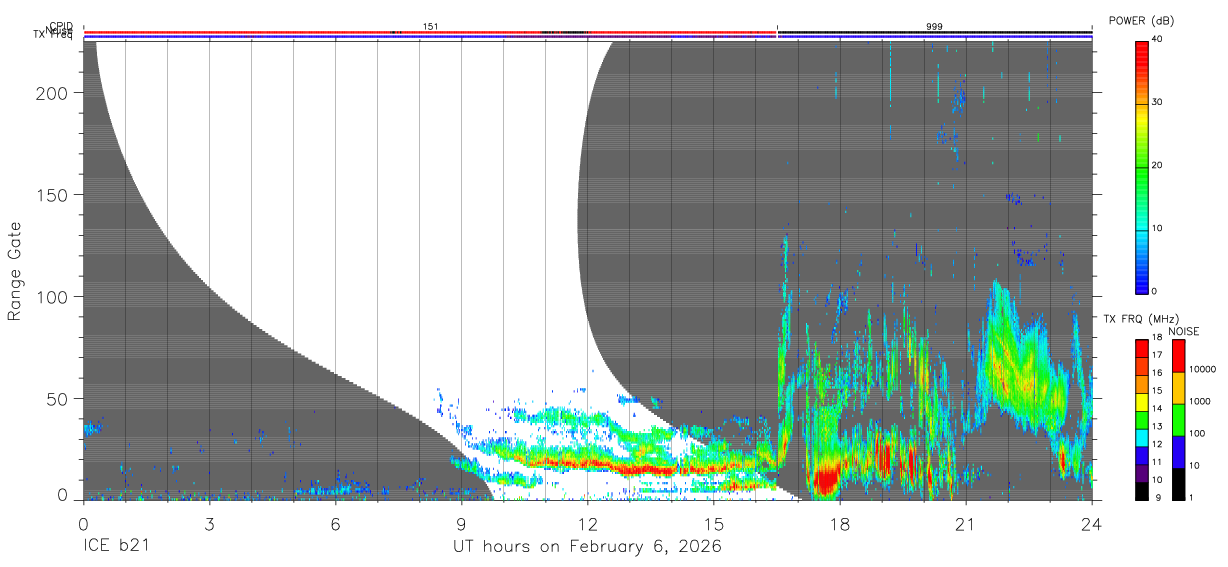1228x567 pixels.
Task: Click the 10000 label on NOISE scale
Action: point(1202,370)
